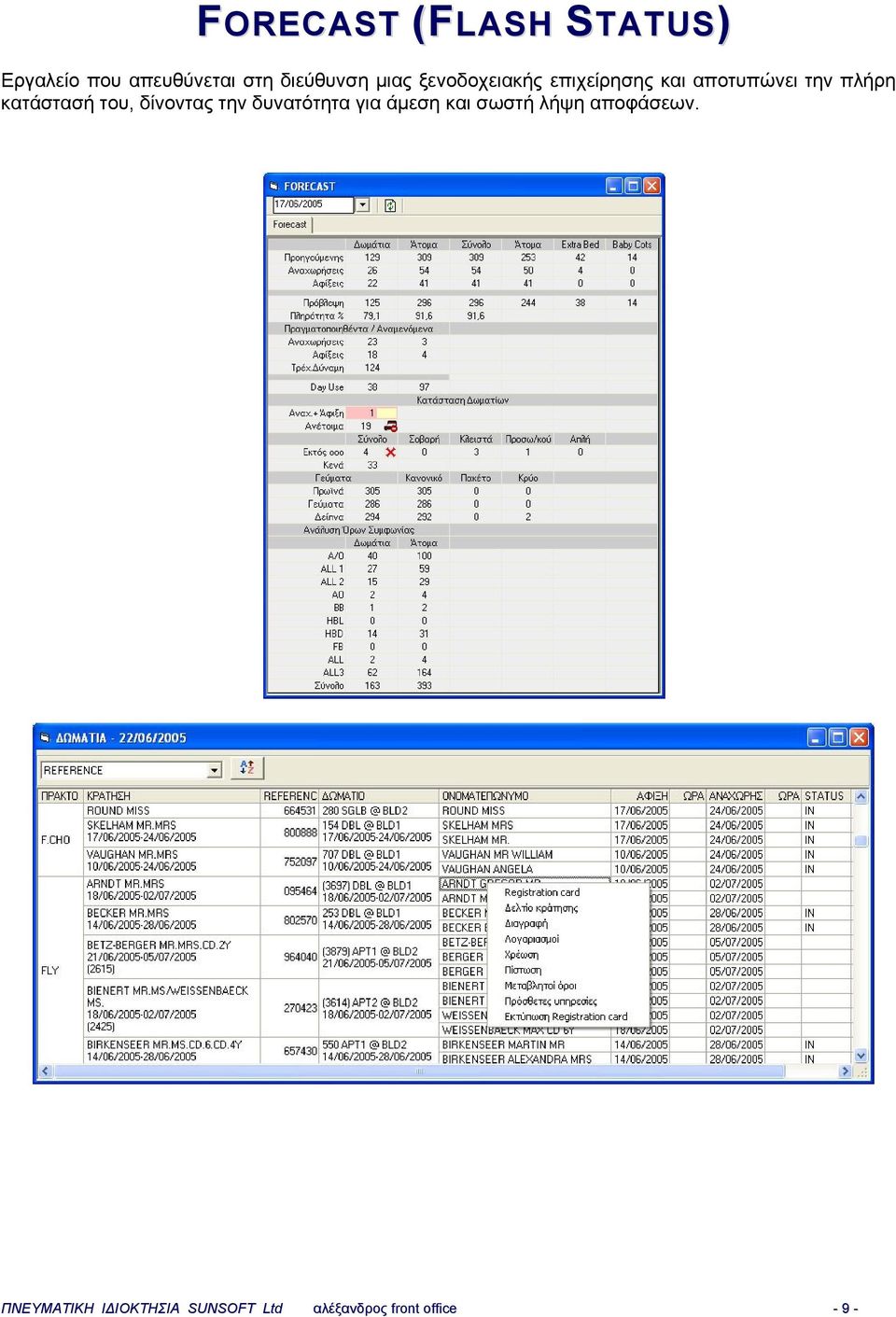Click the Πρόβλεψη row label in Forecast
The height and width of the screenshot is (1317, 896).
pyautogui.click(x=323, y=303)
